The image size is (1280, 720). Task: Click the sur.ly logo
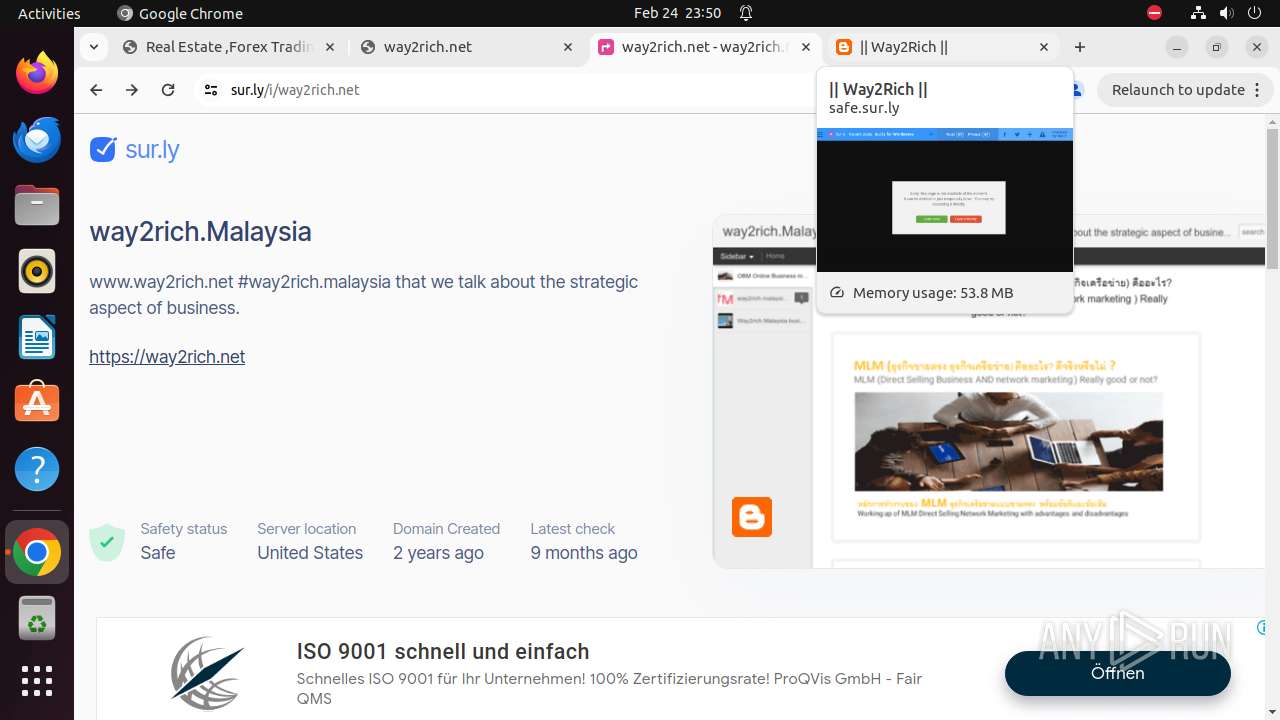134,150
